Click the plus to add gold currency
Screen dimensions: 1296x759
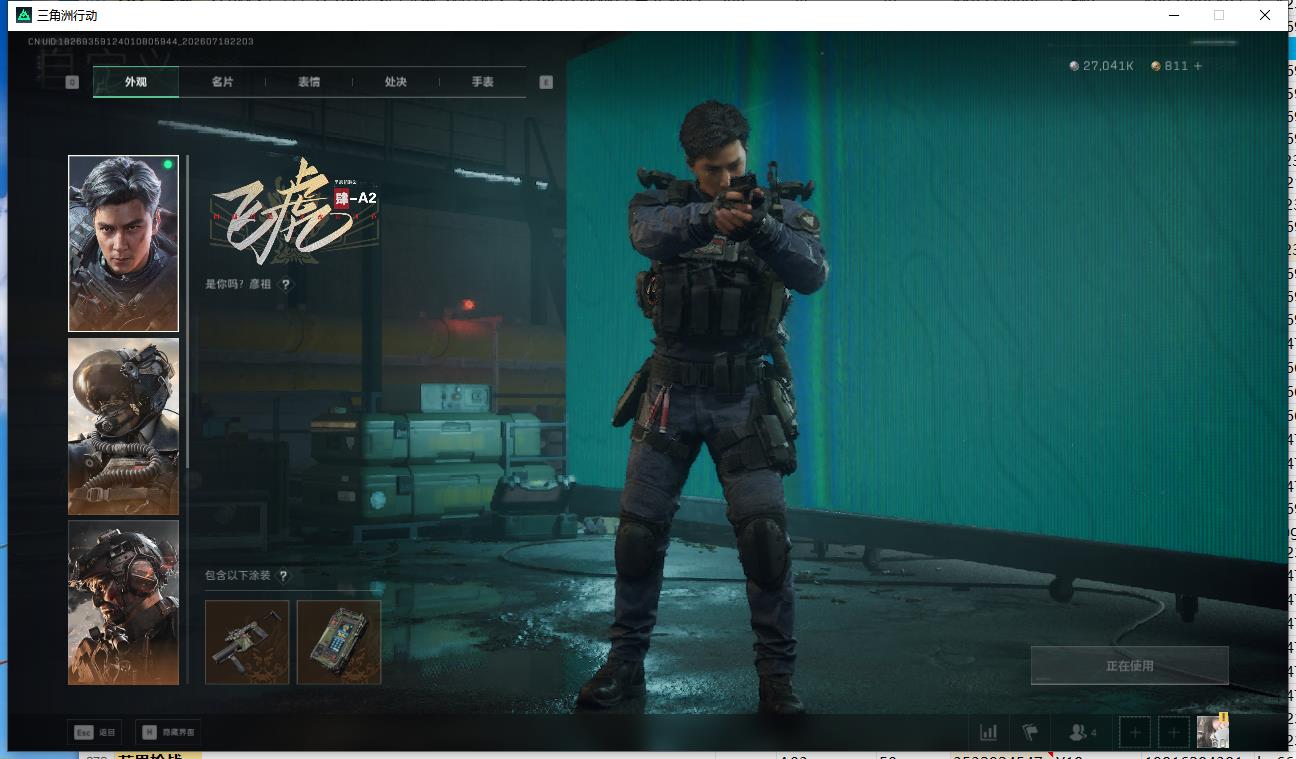click(1198, 66)
